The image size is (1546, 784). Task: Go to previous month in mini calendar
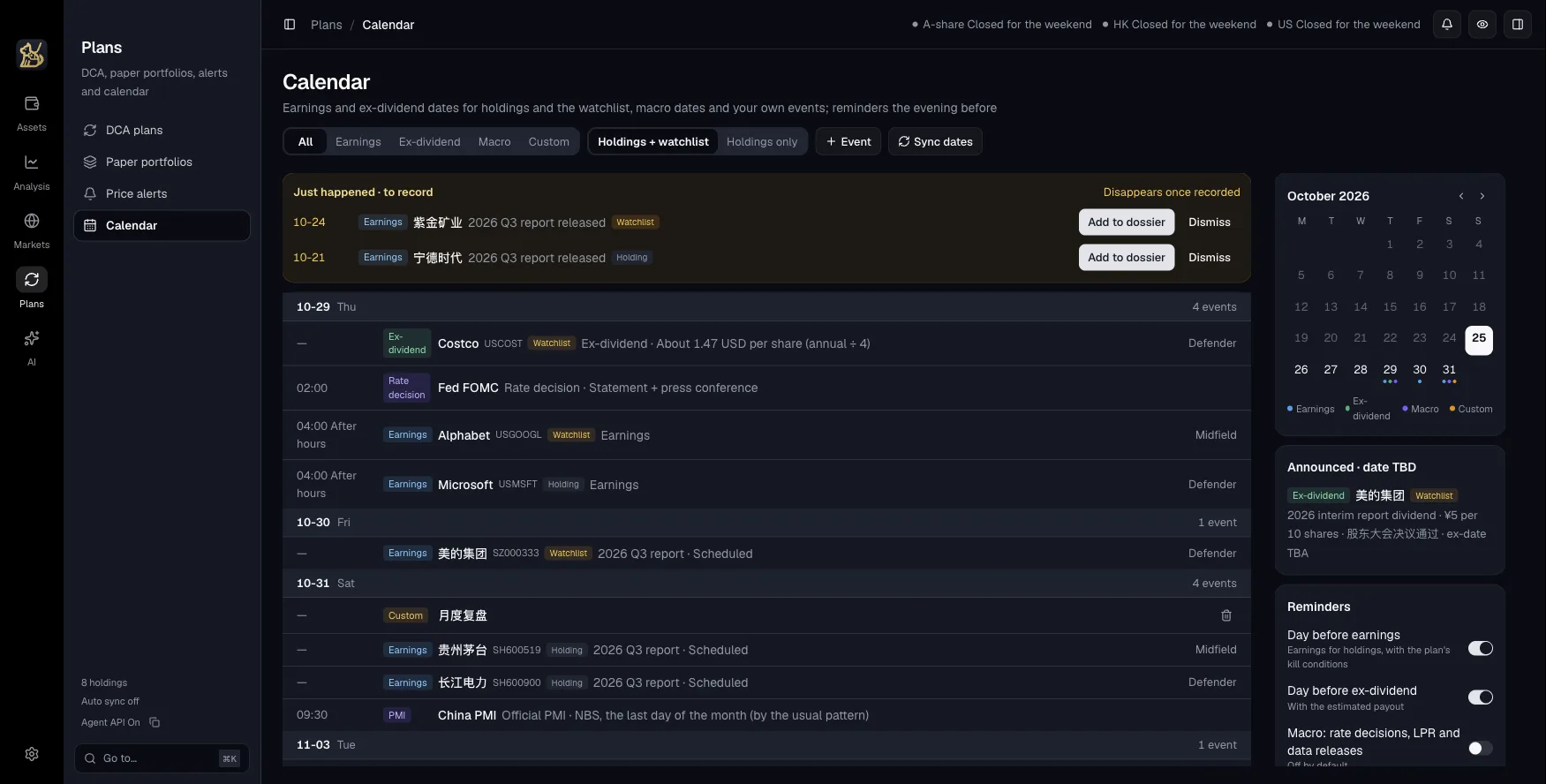pyautogui.click(x=1461, y=196)
